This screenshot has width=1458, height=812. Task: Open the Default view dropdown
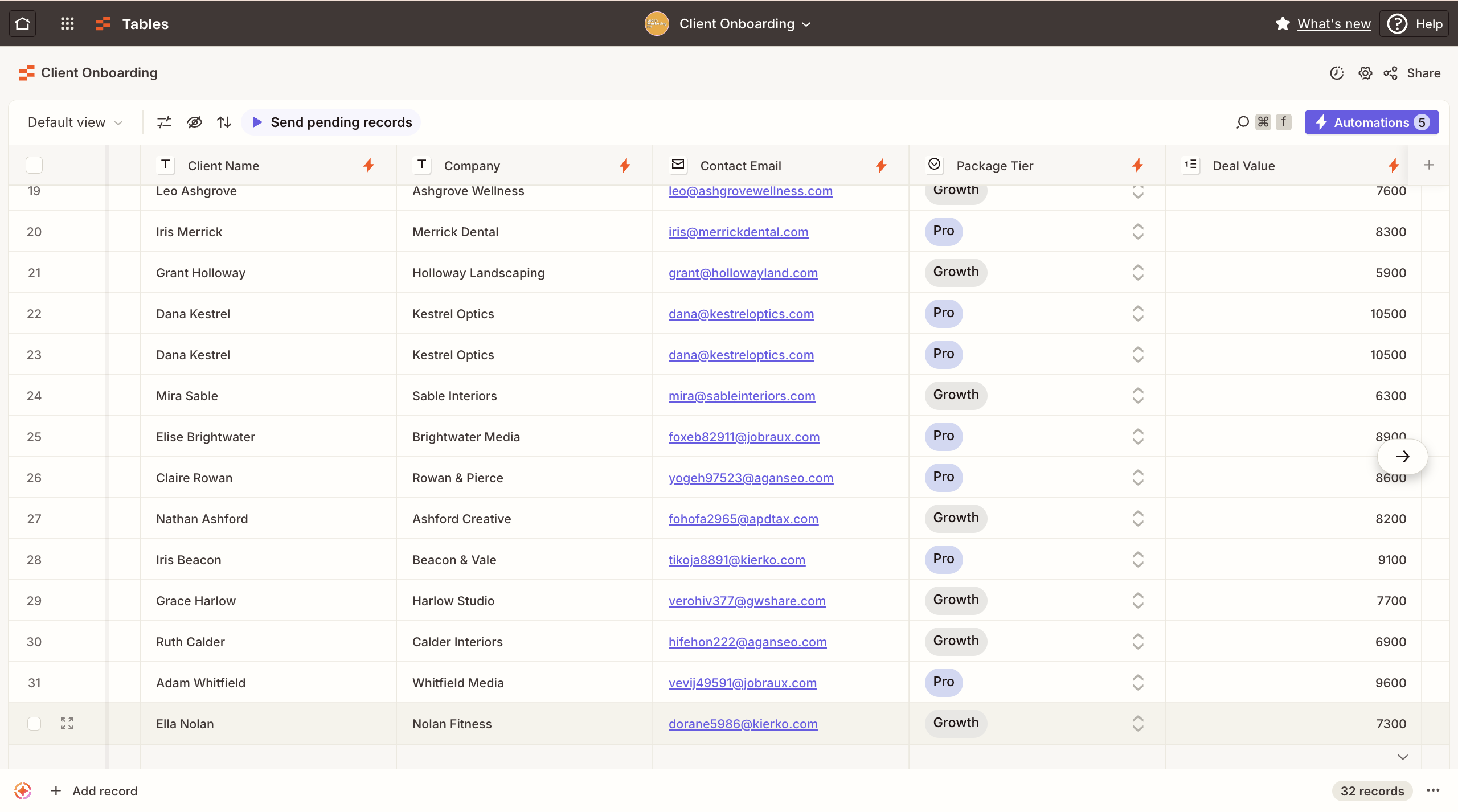(75, 122)
